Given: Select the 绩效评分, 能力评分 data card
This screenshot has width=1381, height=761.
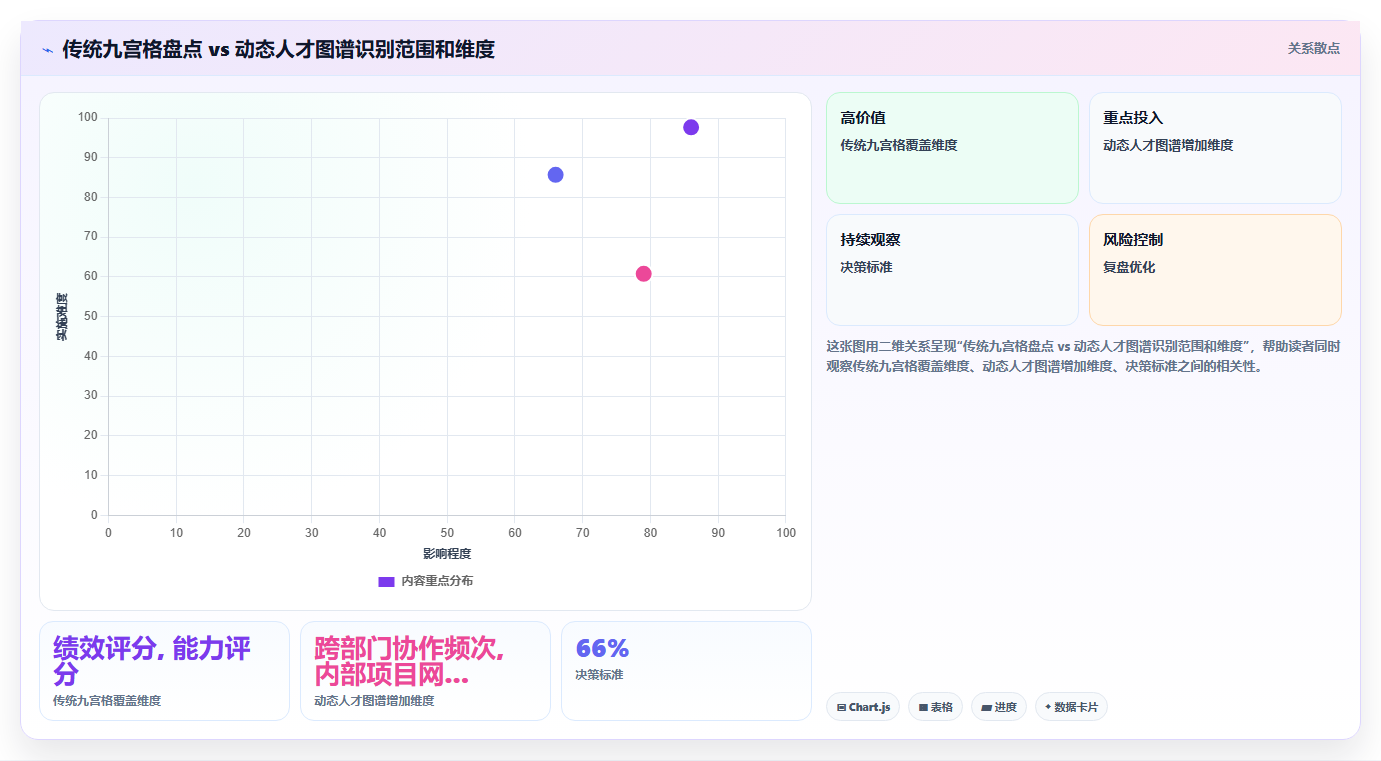Looking at the screenshot, I should coord(164,671).
